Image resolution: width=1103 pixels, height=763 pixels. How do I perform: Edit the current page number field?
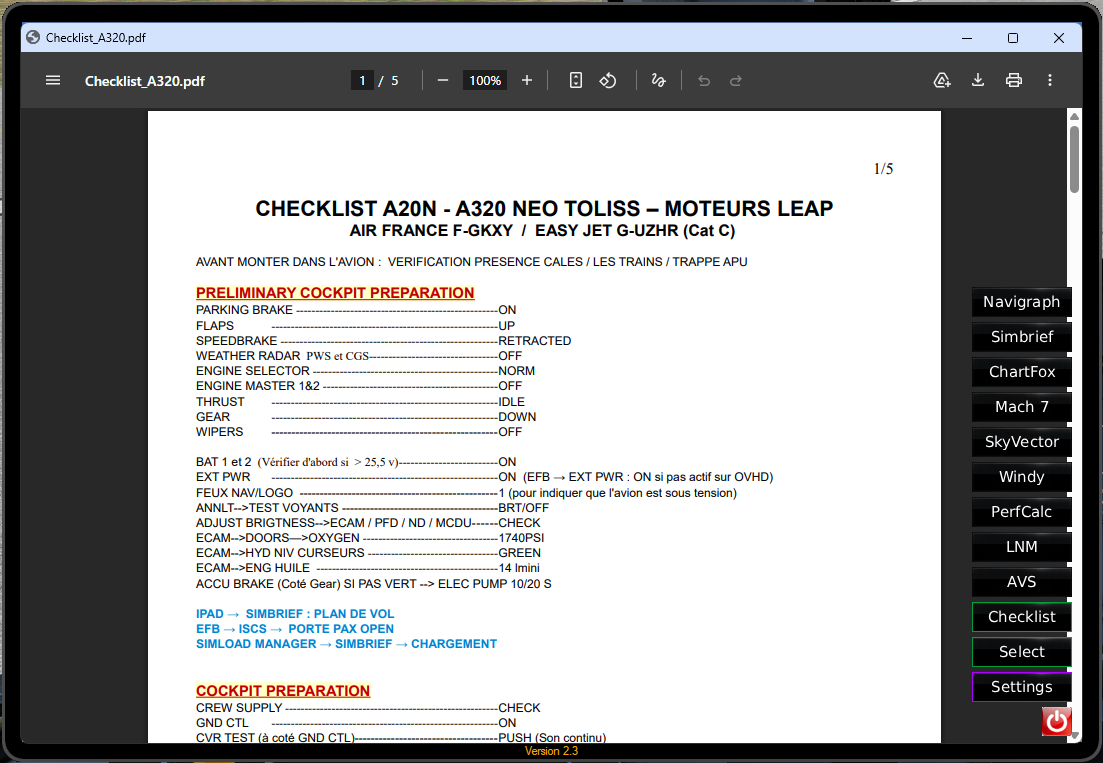click(x=362, y=80)
